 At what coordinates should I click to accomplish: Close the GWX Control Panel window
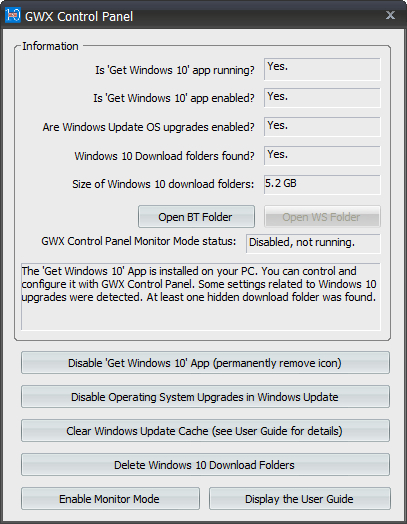390,15
